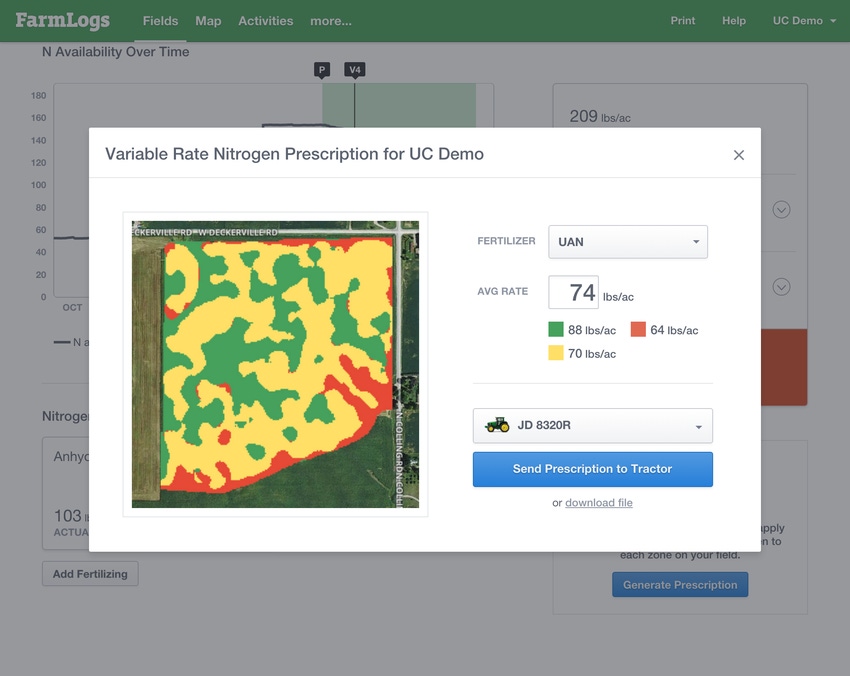Open the JD 8320R tractor dropdown
Image resolution: width=850 pixels, height=676 pixels.
pos(593,426)
